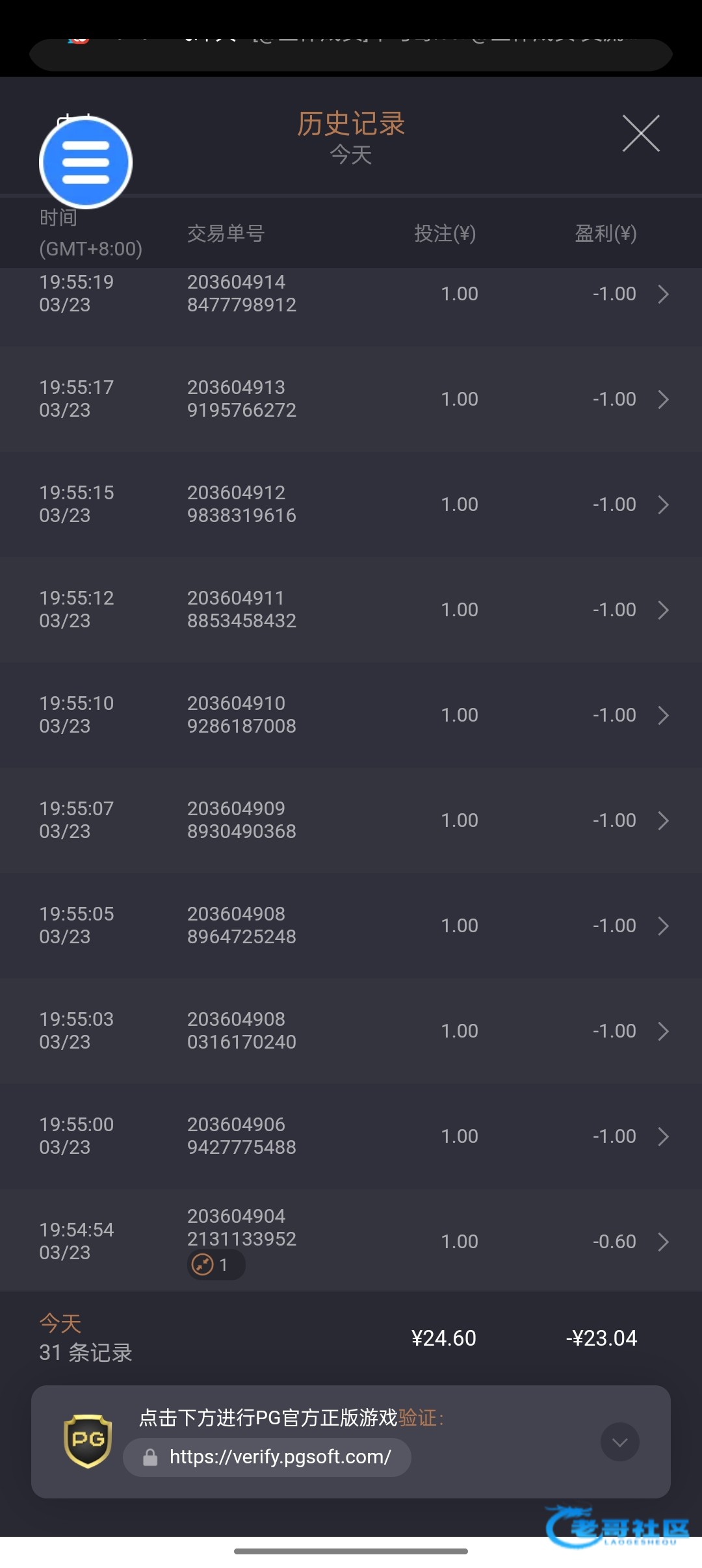Image resolution: width=702 pixels, height=1568 pixels.
Task: Tap chevron on the 19:55:10 record
Action: pos(663,715)
